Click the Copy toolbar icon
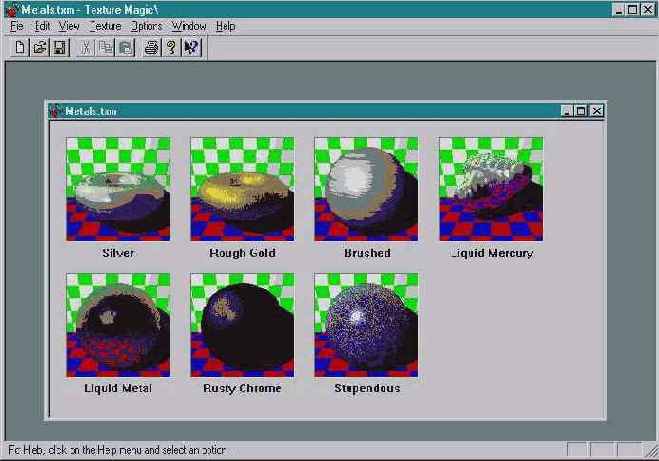 point(105,47)
